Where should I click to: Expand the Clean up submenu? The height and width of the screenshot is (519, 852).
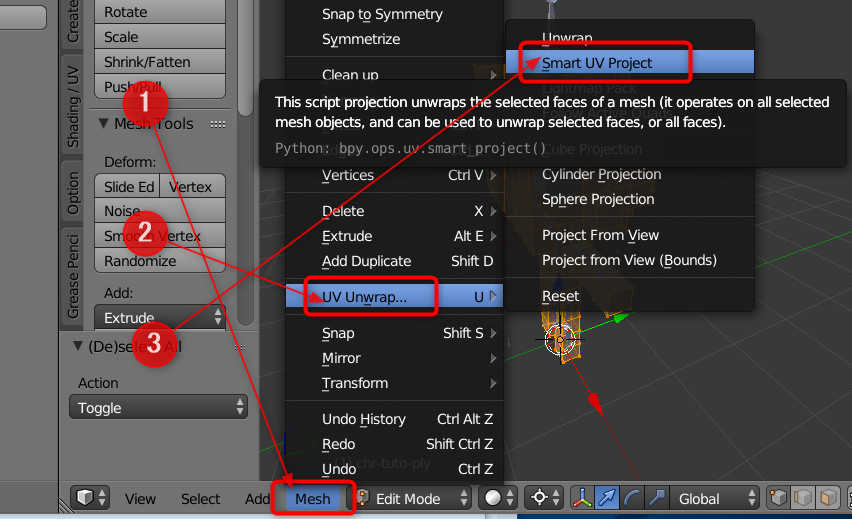[394, 74]
